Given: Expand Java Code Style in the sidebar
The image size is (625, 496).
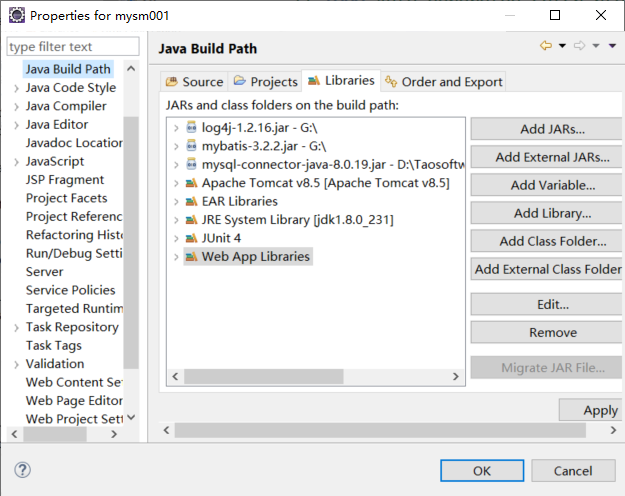Looking at the screenshot, I should (16, 88).
